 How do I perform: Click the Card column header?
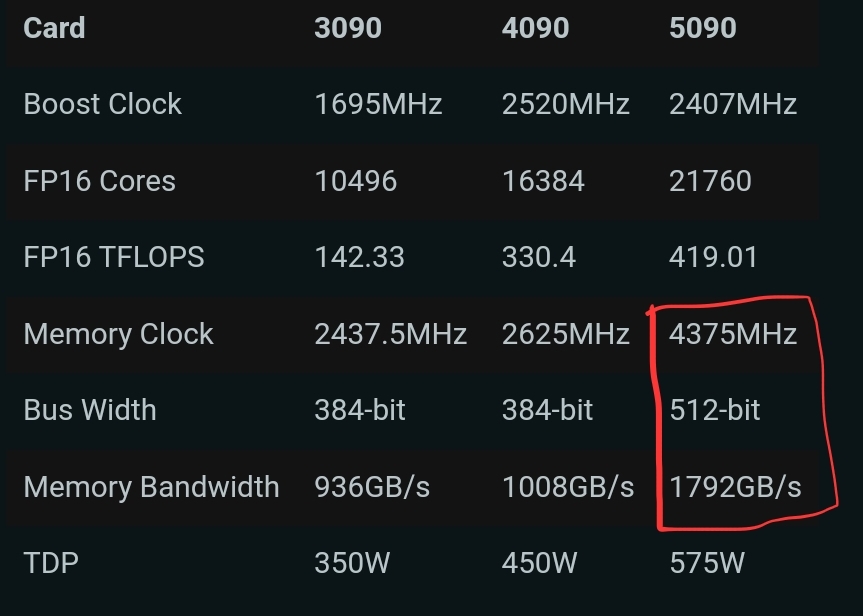54,28
